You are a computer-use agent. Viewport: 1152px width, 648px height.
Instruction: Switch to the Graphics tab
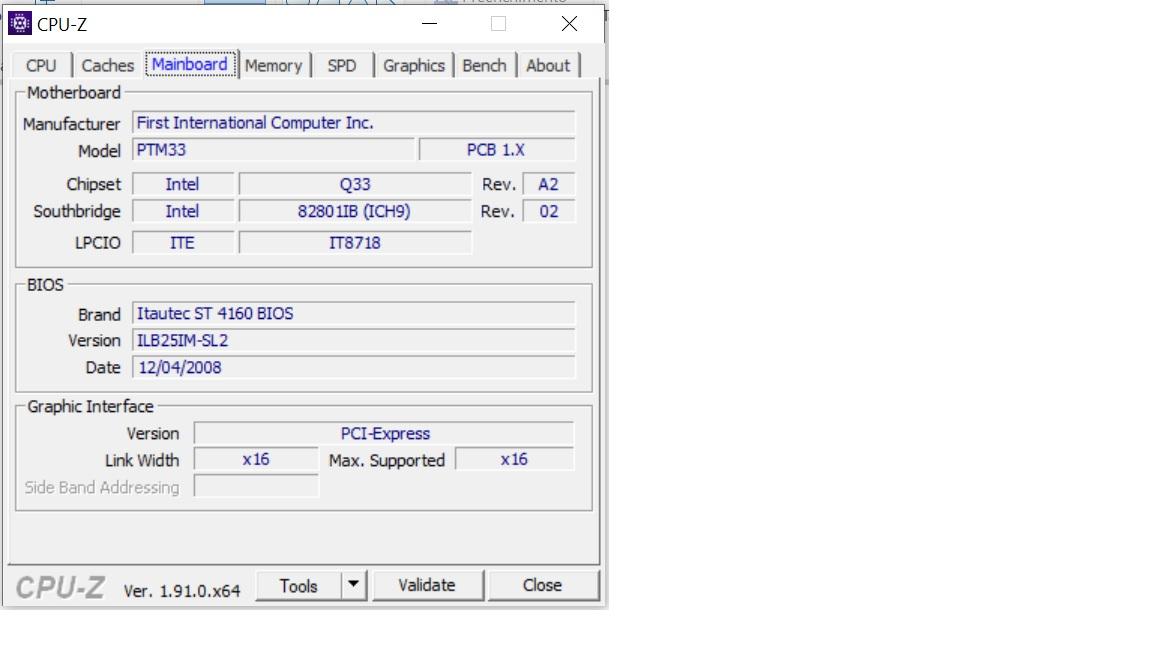click(x=414, y=65)
